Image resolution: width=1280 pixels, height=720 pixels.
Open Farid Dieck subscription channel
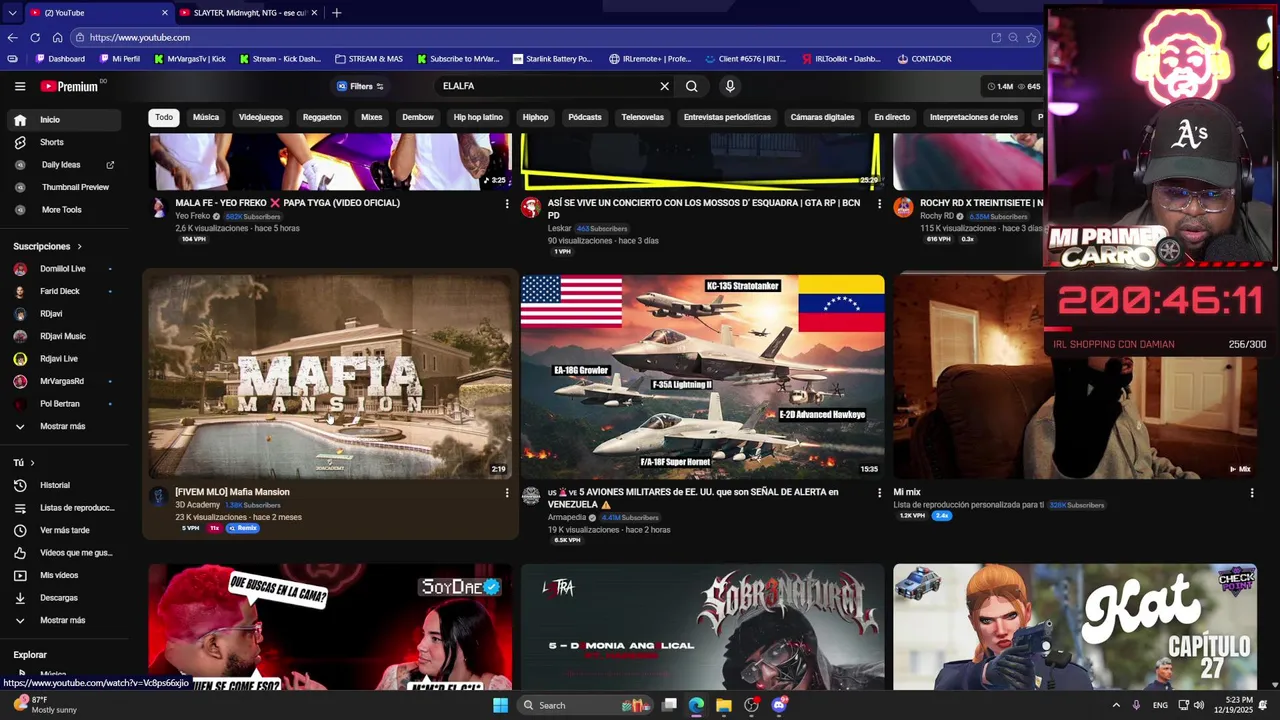64,291
